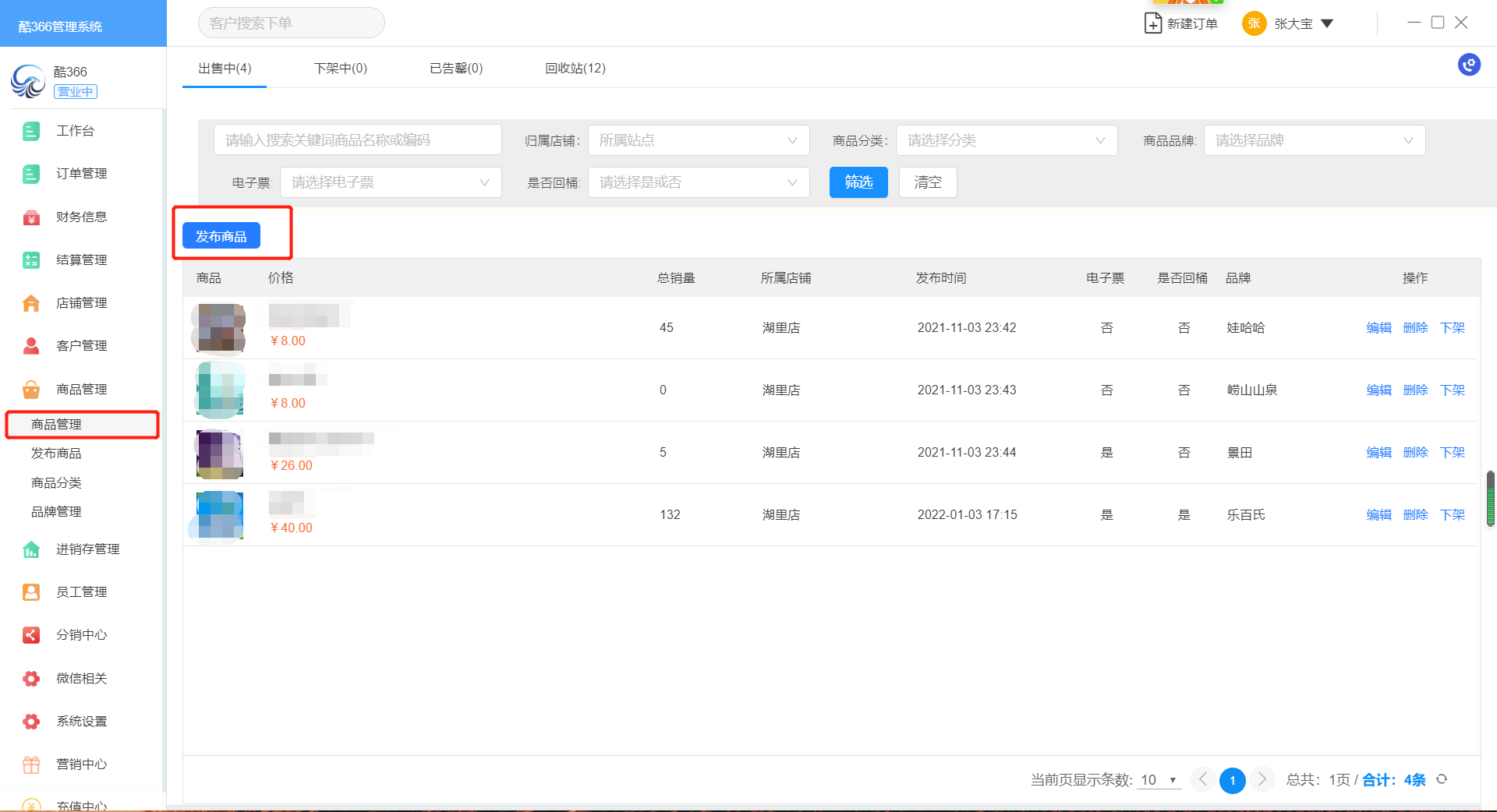Image resolution: width=1497 pixels, height=812 pixels.
Task: Open 分销中心 share icon in sidebar
Action: tap(31, 635)
